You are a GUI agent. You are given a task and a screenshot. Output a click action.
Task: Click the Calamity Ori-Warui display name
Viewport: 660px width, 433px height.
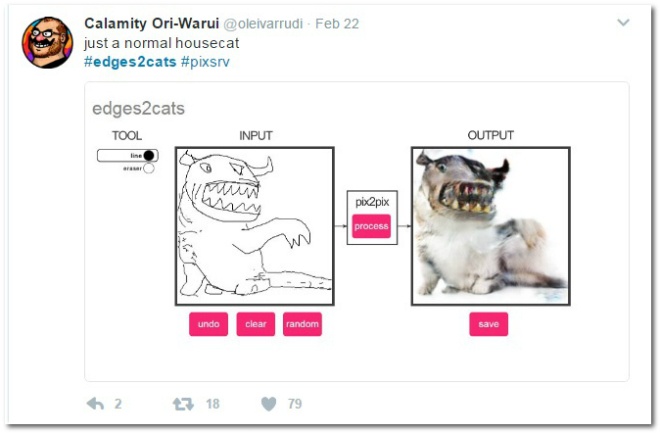pos(152,23)
